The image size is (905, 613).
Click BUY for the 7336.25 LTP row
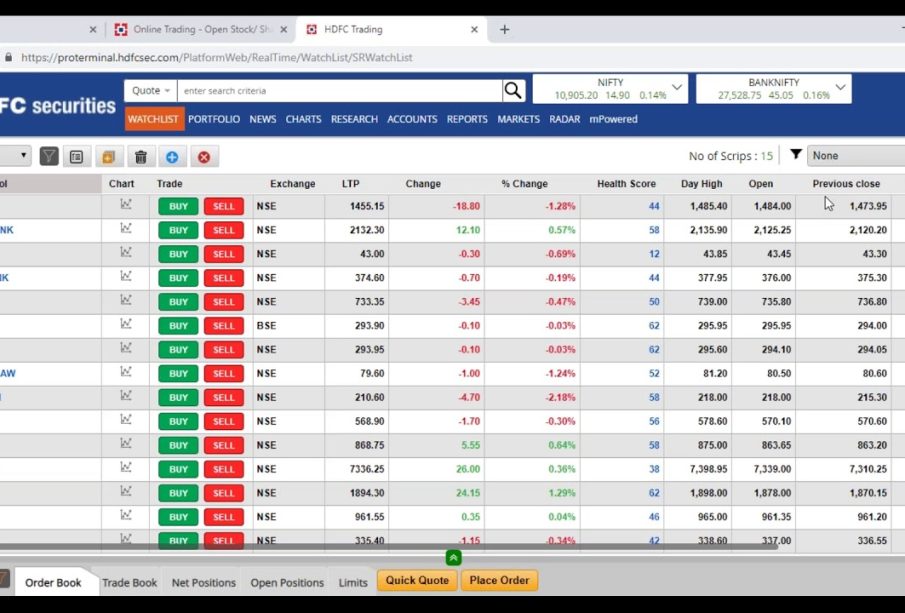point(178,469)
